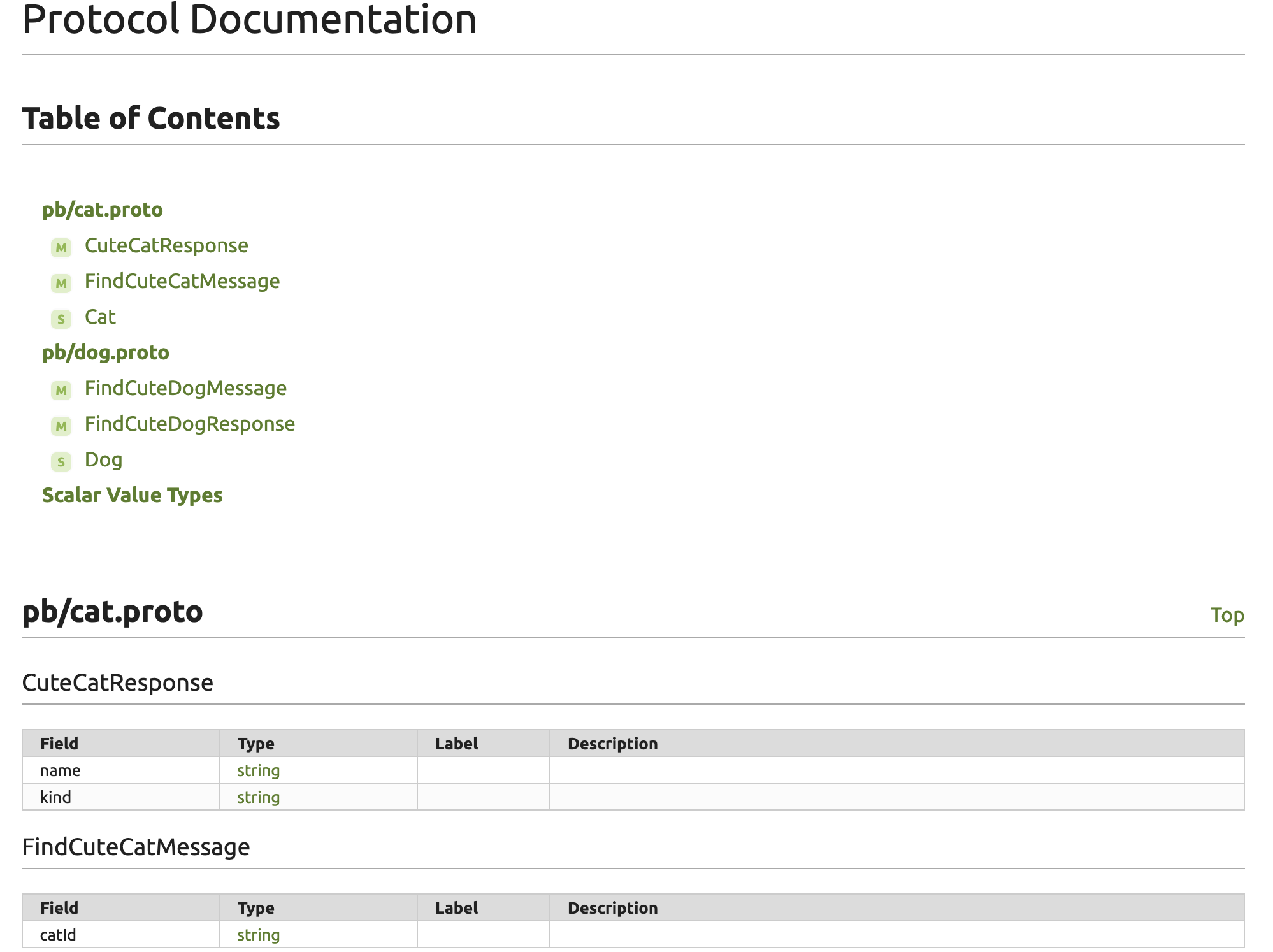Screen dimensions: 1273x952
Task: Click the M badge beside CuteCatResponse
Action: (x=61, y=247)
